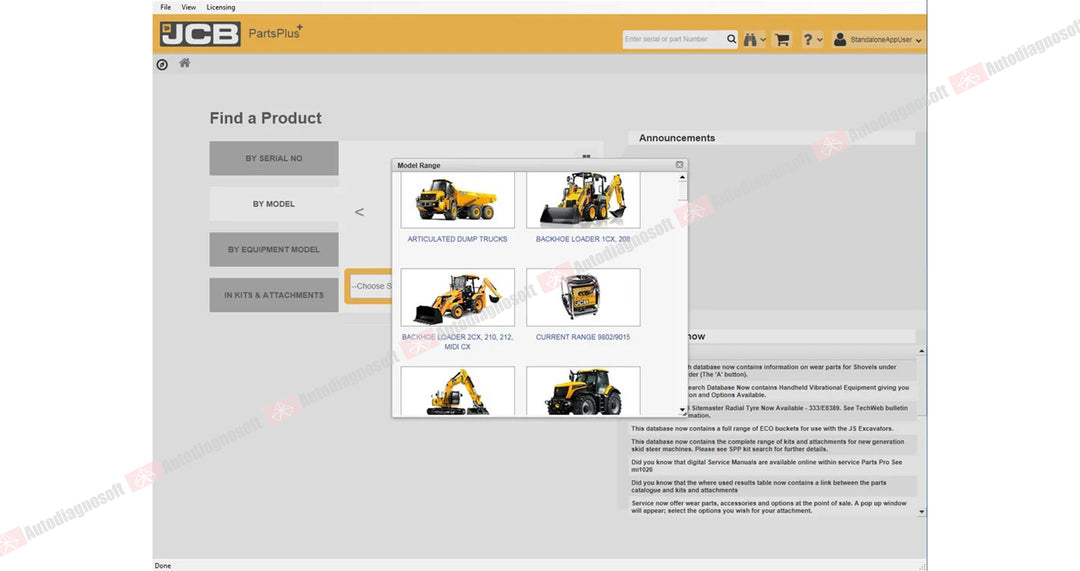The width and height of the screenshot is (1080, 571).
Task: Click the previous arrow left of the dialog
Action: pyautogui.click(x=359, y=212)
